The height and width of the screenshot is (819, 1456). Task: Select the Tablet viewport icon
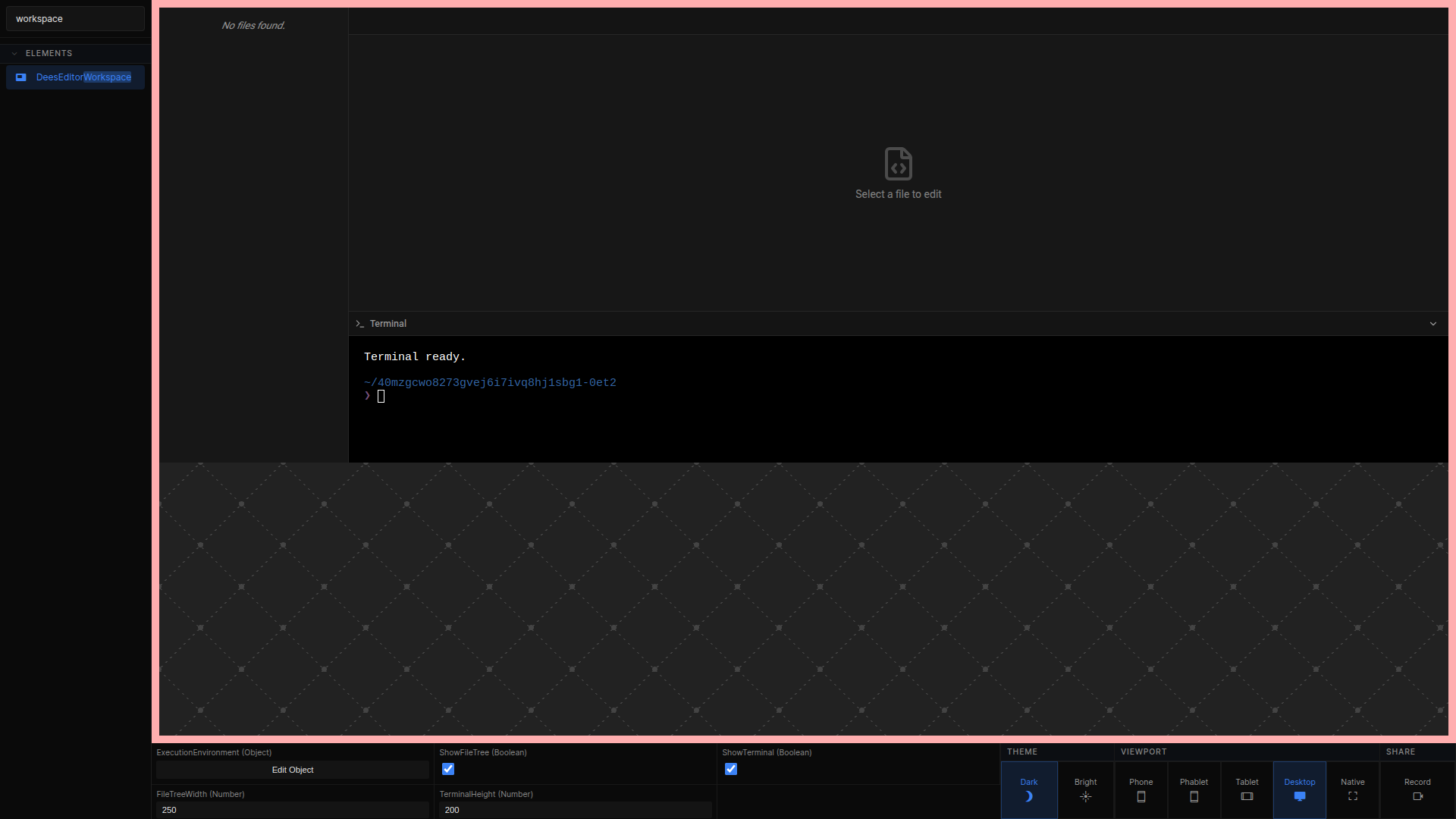pos(1247,796)
